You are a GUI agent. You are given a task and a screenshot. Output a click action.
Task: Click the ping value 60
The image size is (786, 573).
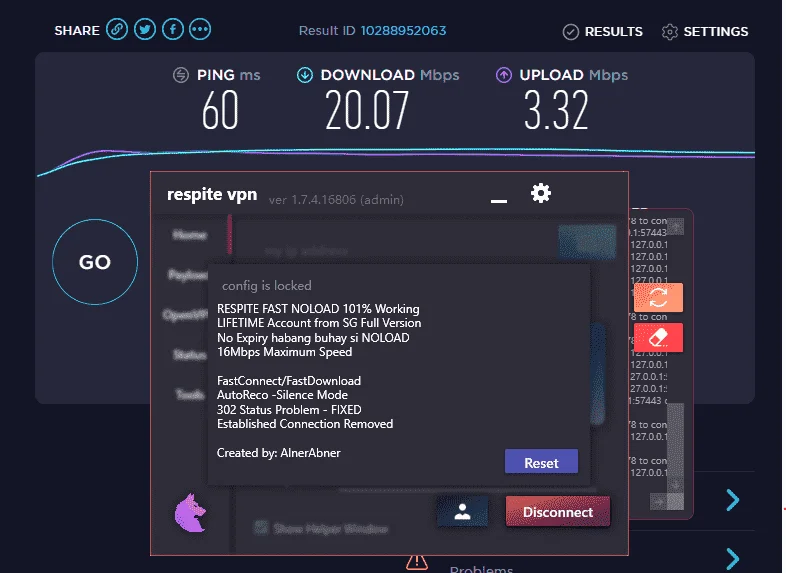220,110
